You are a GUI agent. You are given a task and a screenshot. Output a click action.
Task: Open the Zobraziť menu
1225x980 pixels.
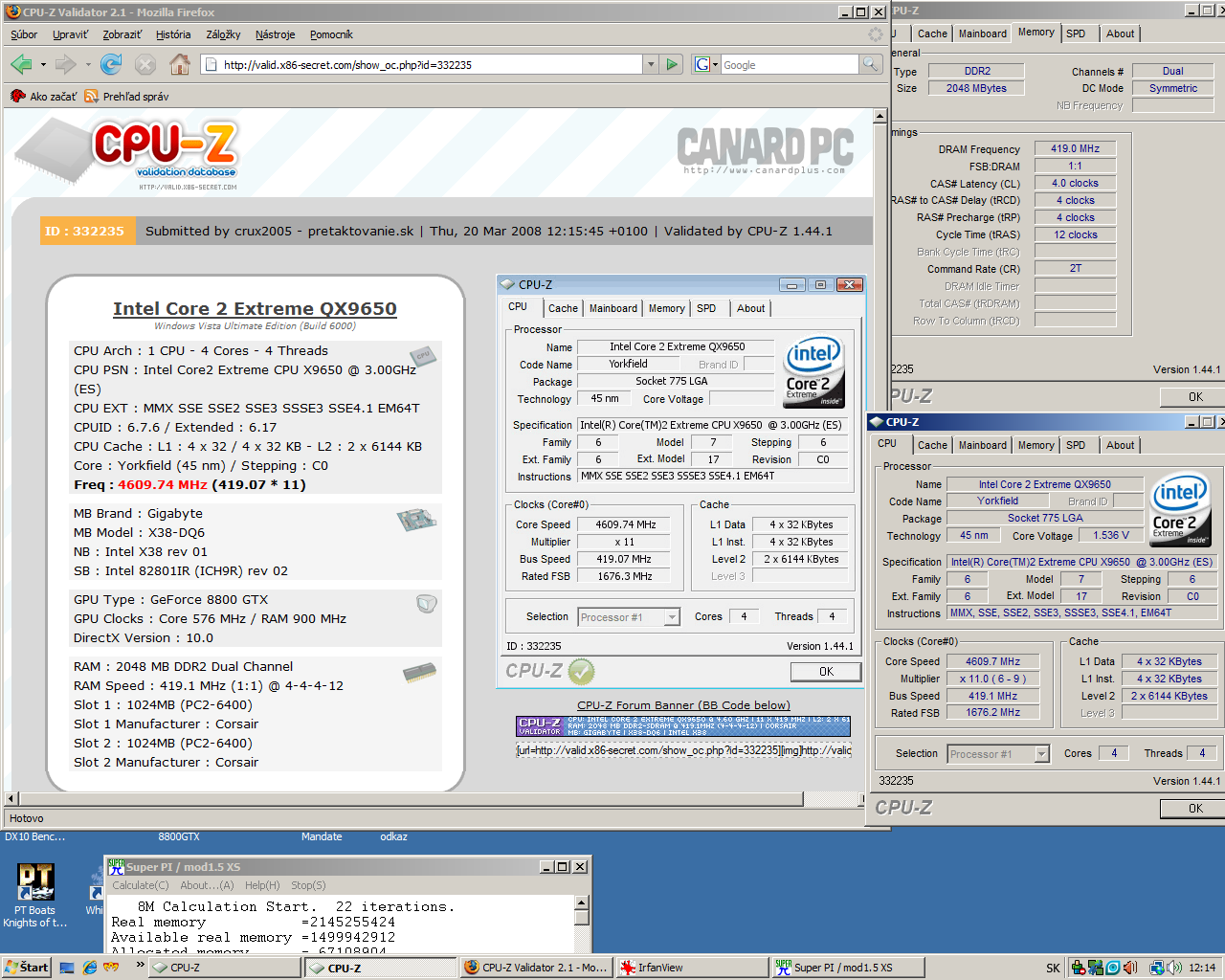click(x=122, y=34)
